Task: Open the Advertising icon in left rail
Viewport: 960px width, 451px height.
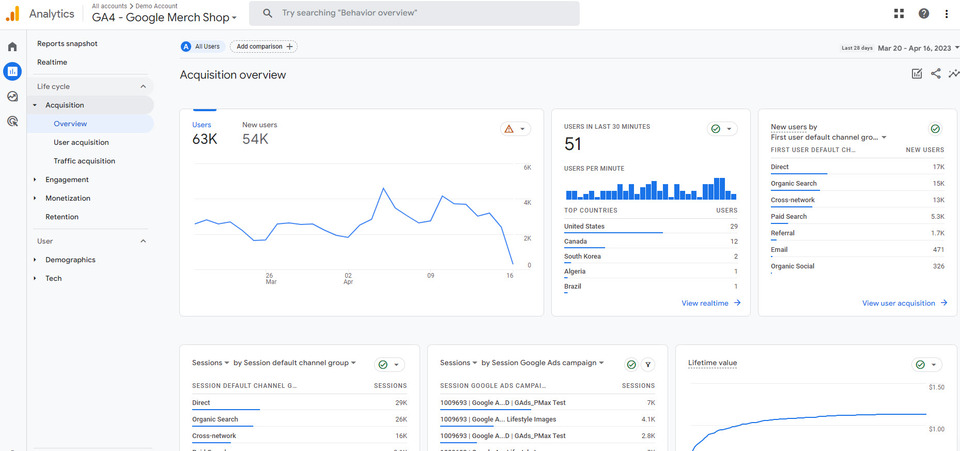Action: pyautogui.click(x=12, y=121)
